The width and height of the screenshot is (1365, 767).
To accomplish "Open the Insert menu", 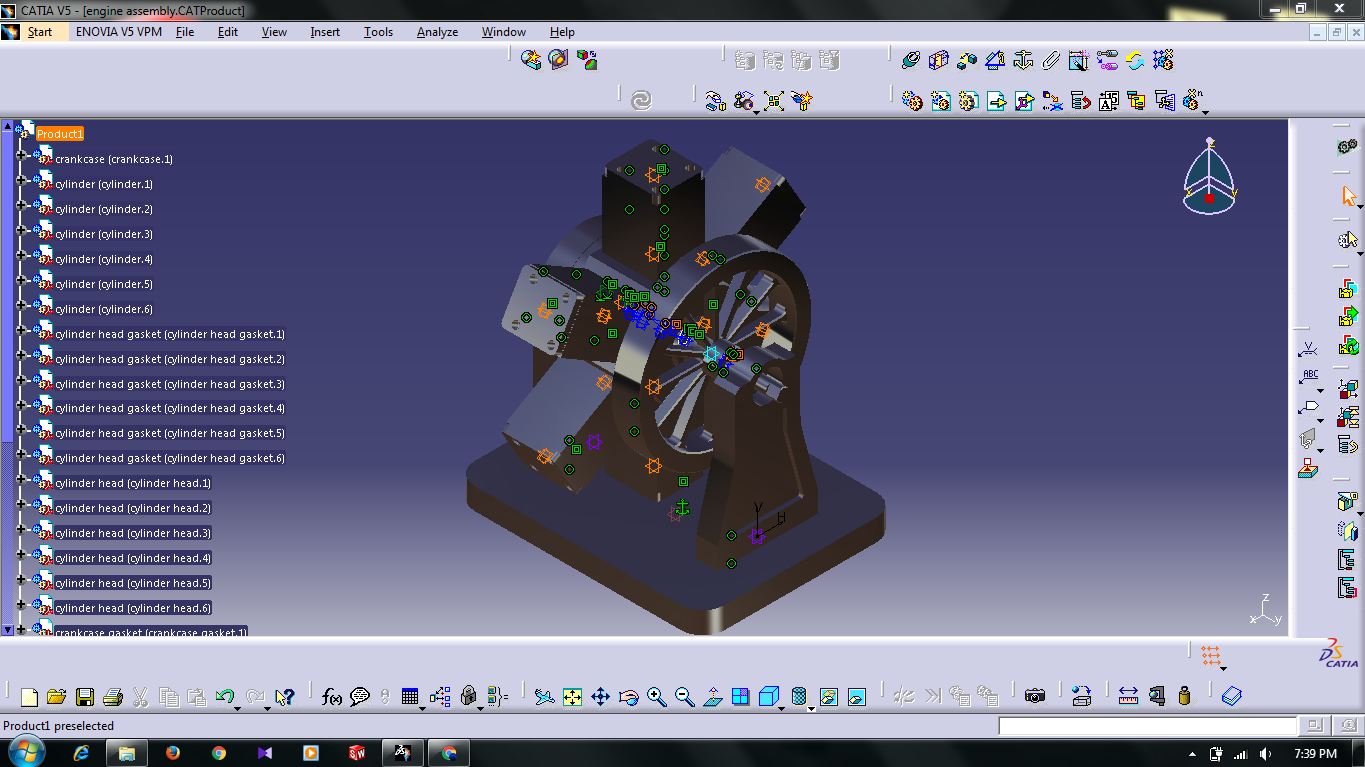I will (325, 32).
